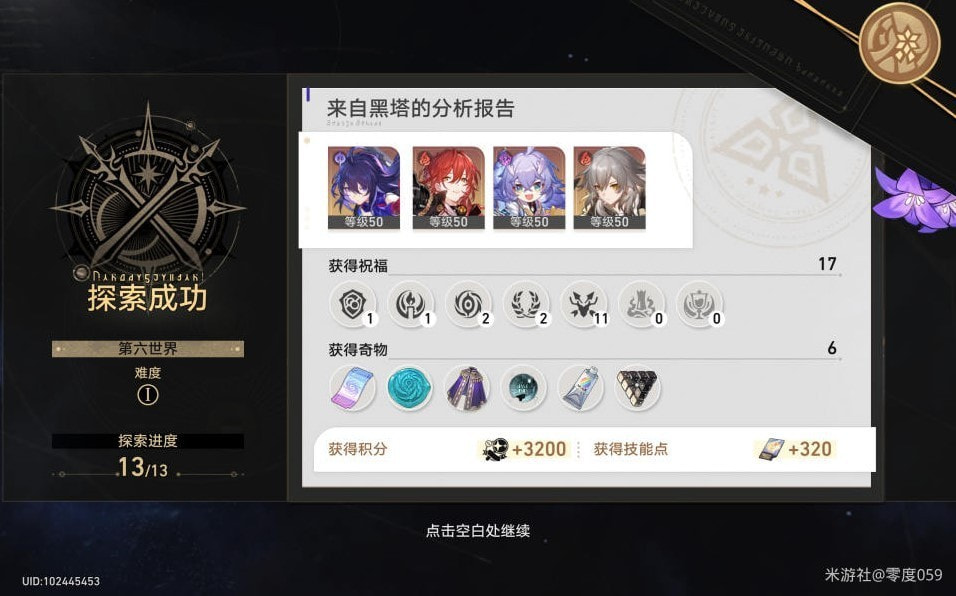956x596 pixels.
Task: Click the Destruction blessing icon with 0
Action: [641, 304]
